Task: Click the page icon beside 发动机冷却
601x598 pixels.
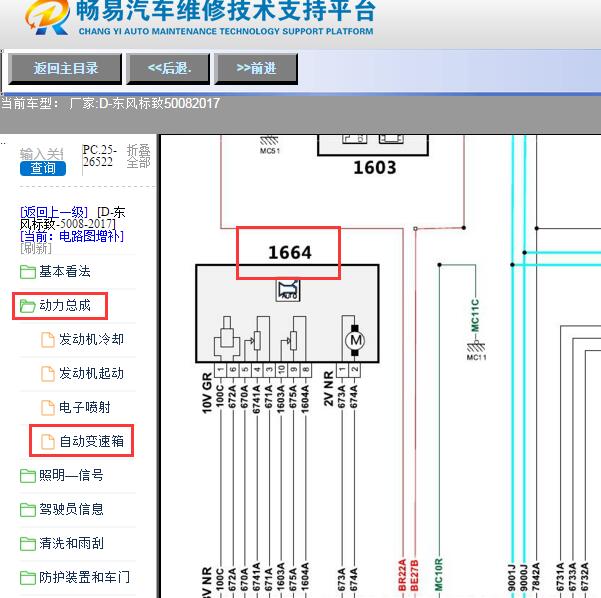Action: click(x=48, y=340)
